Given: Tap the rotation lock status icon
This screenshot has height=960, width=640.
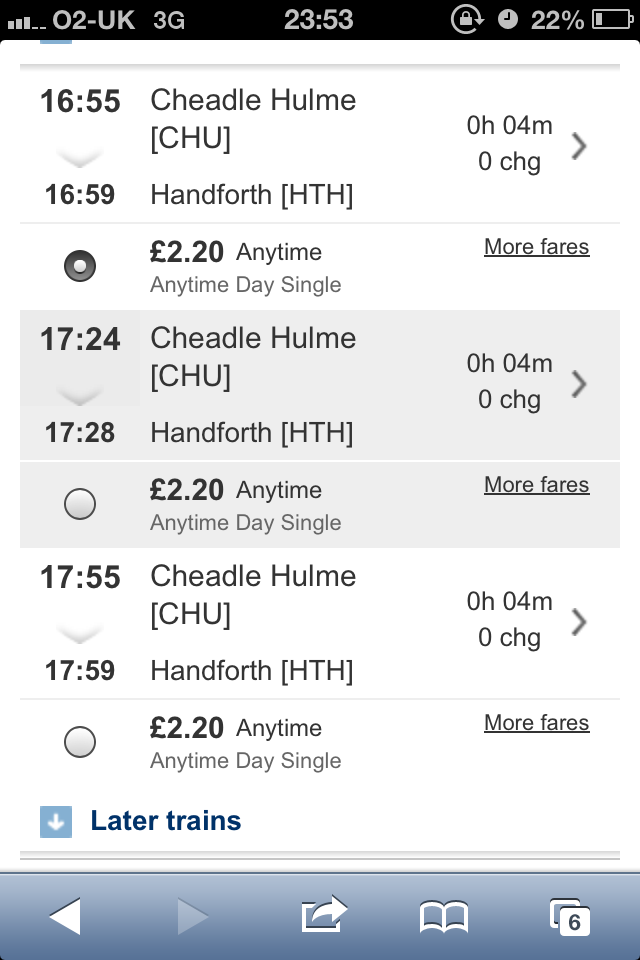Looking at the screenshot, I should [x=467, y=19].
